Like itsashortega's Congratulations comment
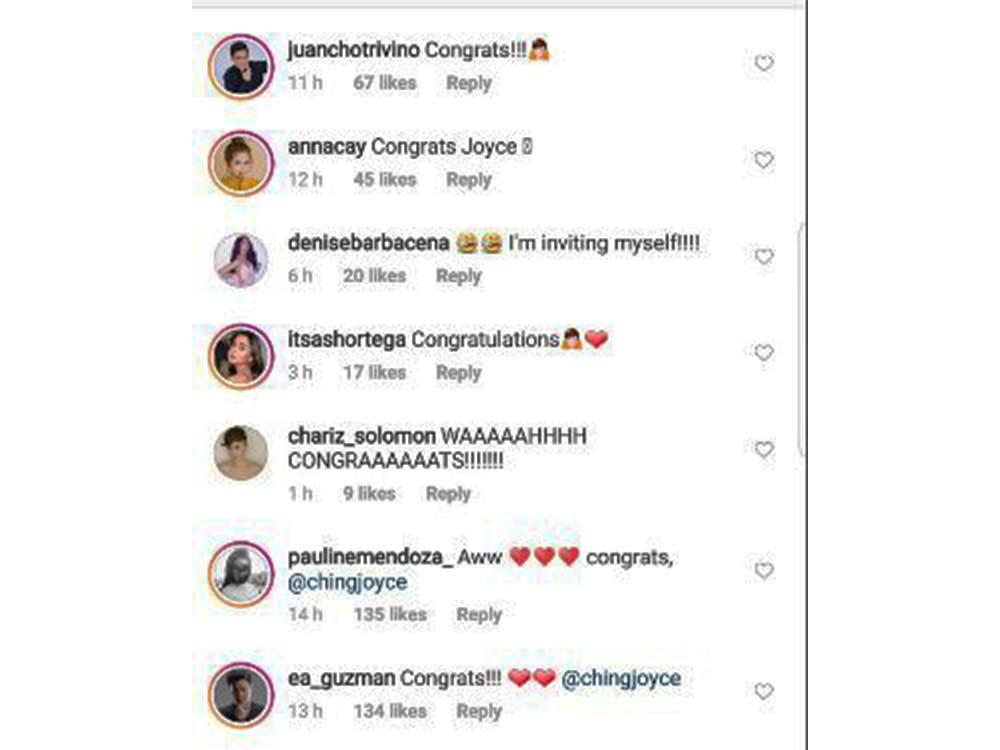Image resolution: width=1000 pixels, height=750 pixels. [763, 353]
